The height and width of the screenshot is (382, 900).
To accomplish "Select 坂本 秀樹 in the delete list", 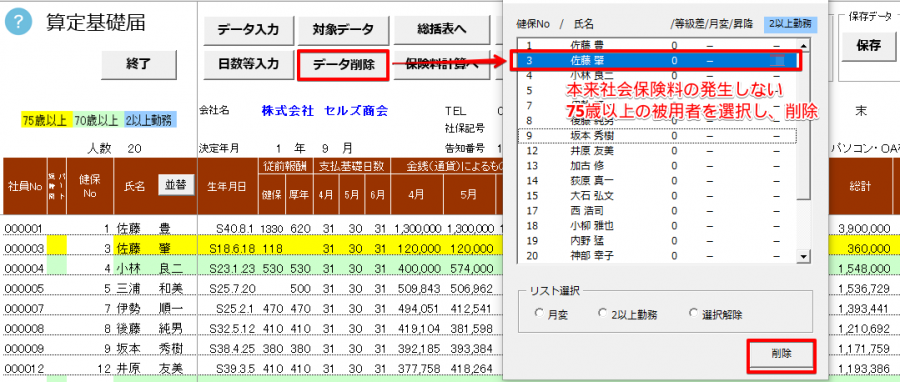I will click(657, 137).
